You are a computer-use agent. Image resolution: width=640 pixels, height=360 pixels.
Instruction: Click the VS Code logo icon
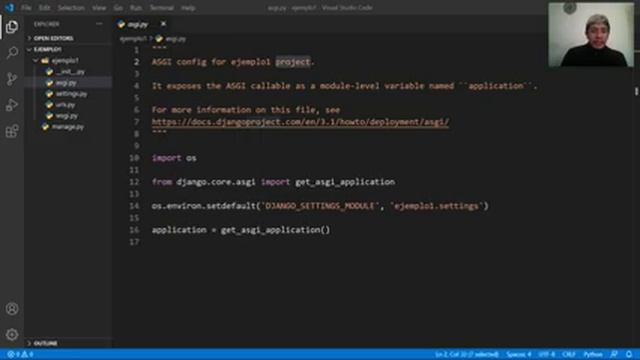coord(9,7)
